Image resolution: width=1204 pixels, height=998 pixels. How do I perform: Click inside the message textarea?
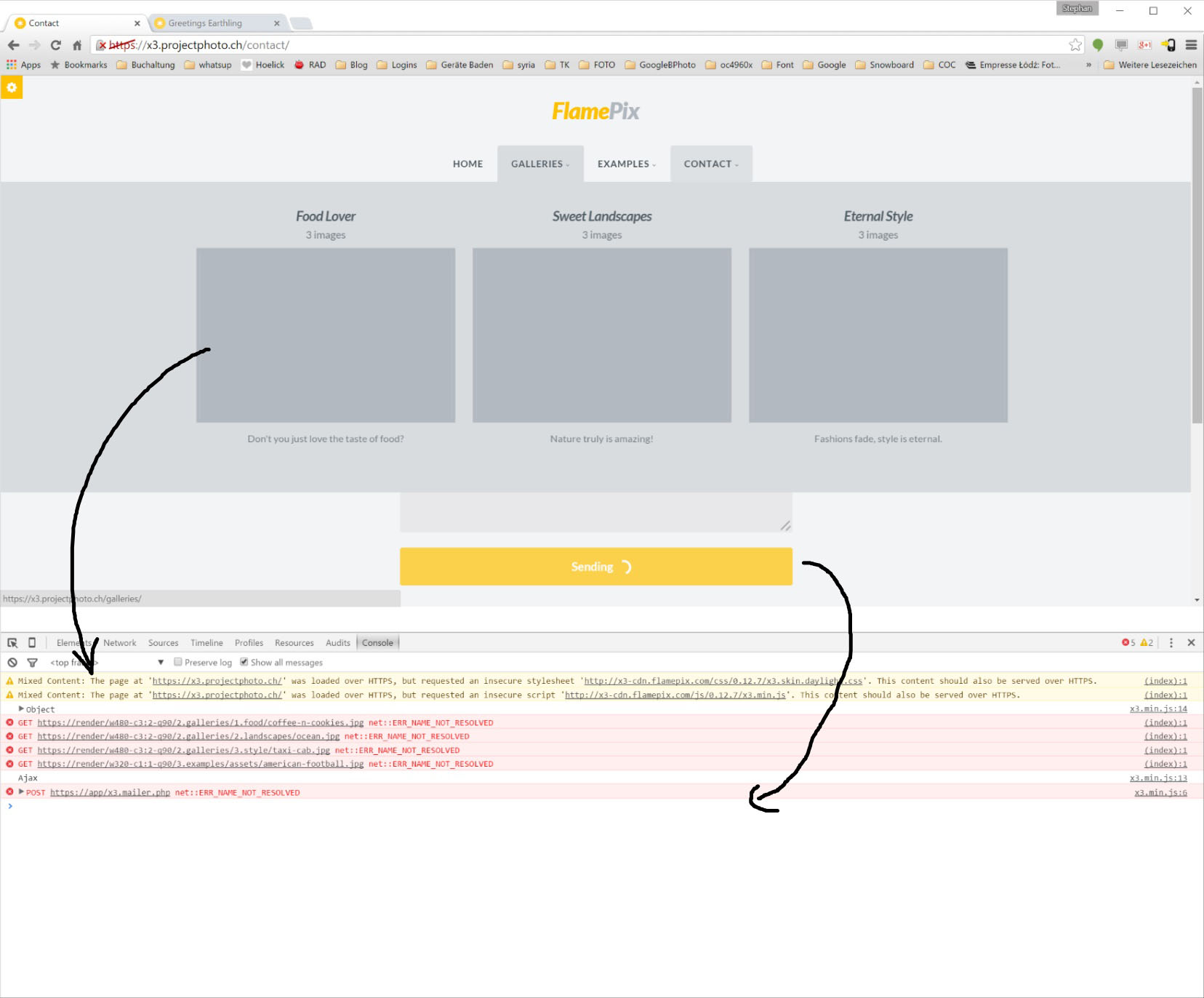pyautogui.click(x=596, y=513)
